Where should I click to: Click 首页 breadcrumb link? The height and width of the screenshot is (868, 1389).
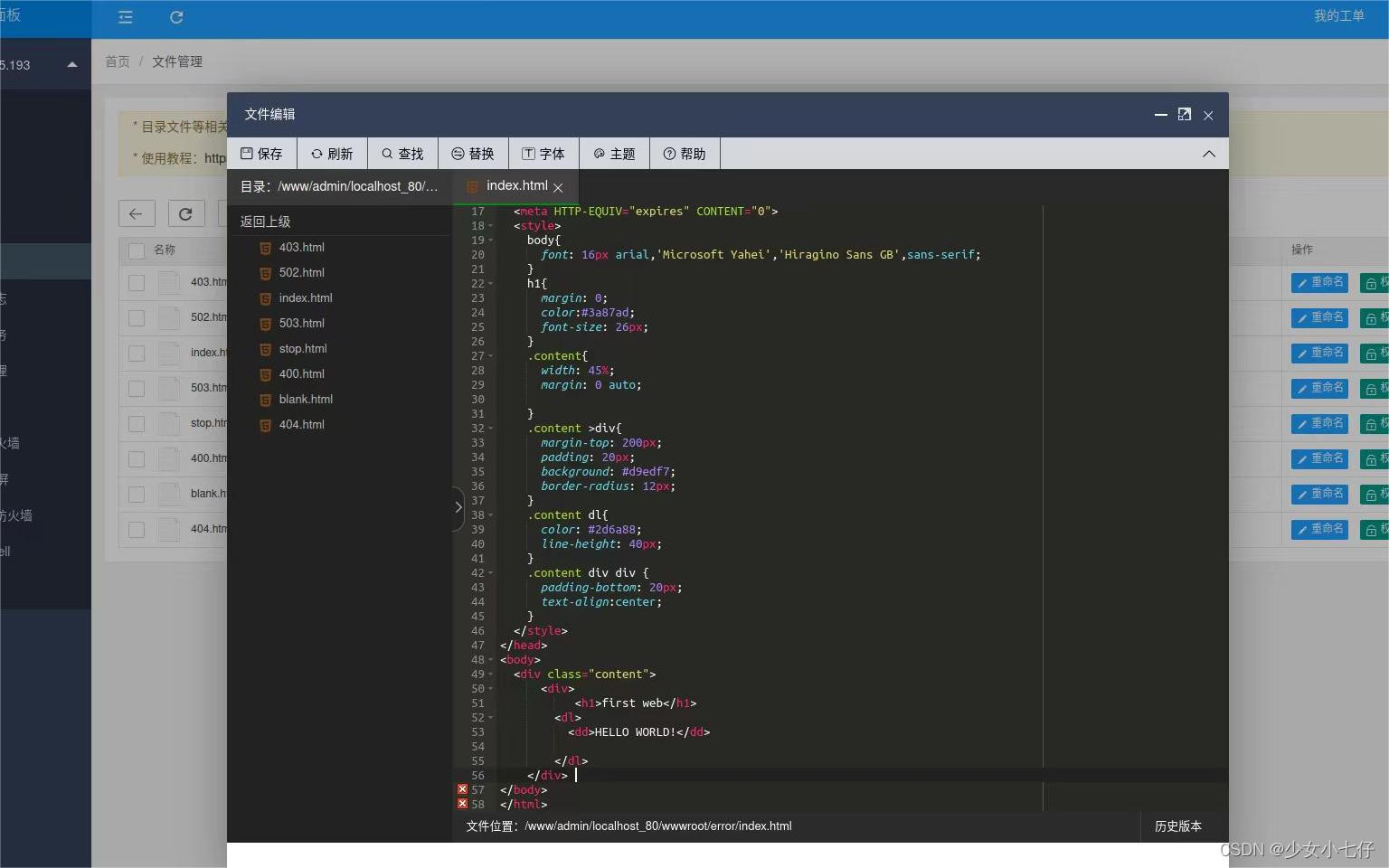pos(118,61)
